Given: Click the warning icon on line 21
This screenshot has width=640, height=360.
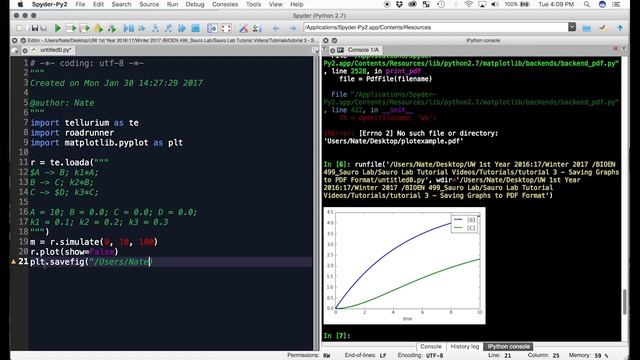Looking at the screenshot, I should (13, 262).
